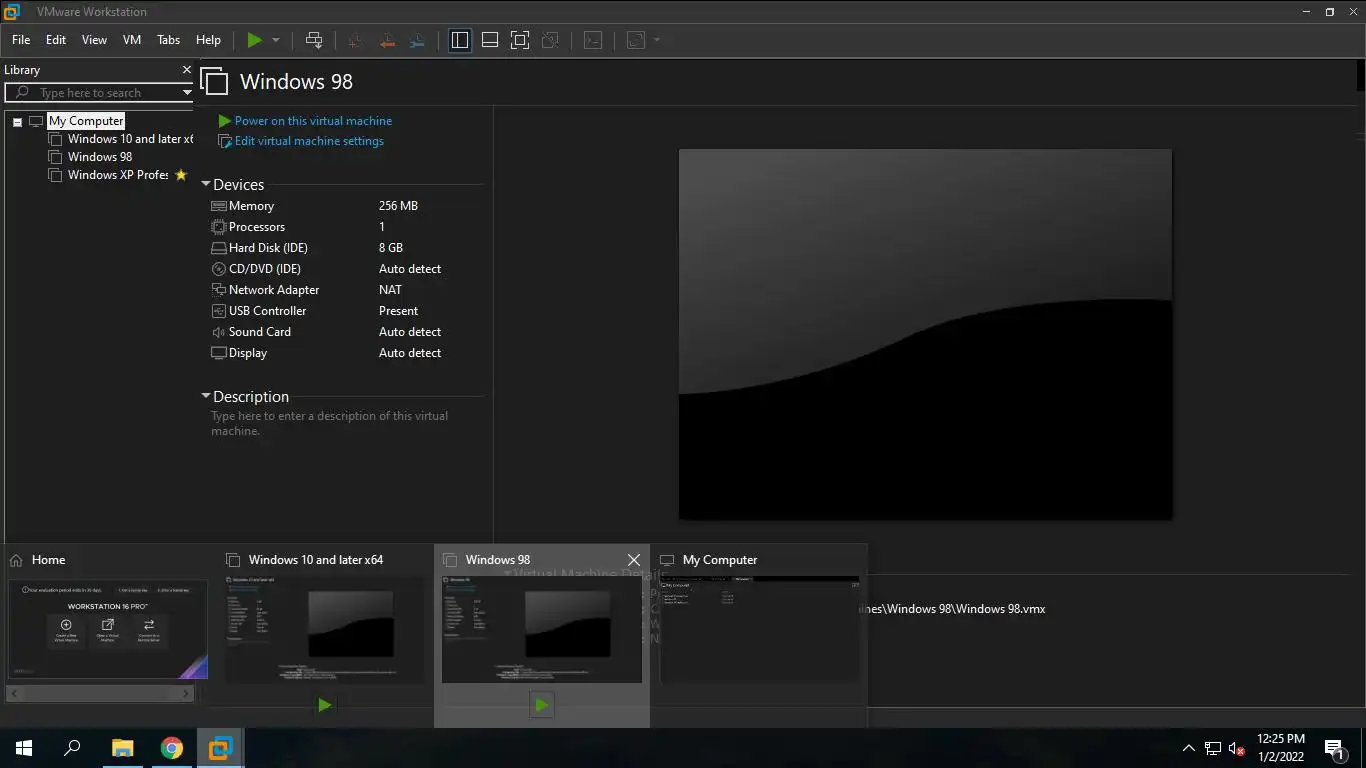Click the CD/DVD (IDE) icon
Viewport: 1366px width, 768px height.
pyautogui.click(x=219, y=269)
